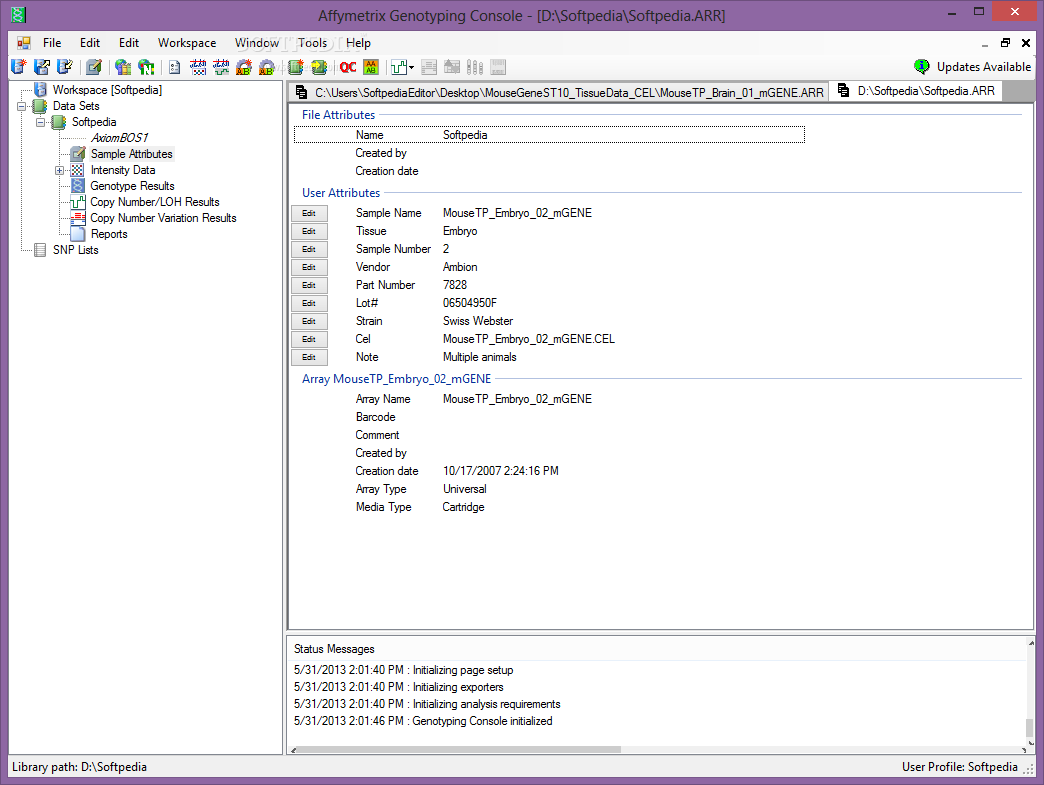Open the Workspace menu
This screenshot has width=1044, height=785.
click(x=186, y=43)
